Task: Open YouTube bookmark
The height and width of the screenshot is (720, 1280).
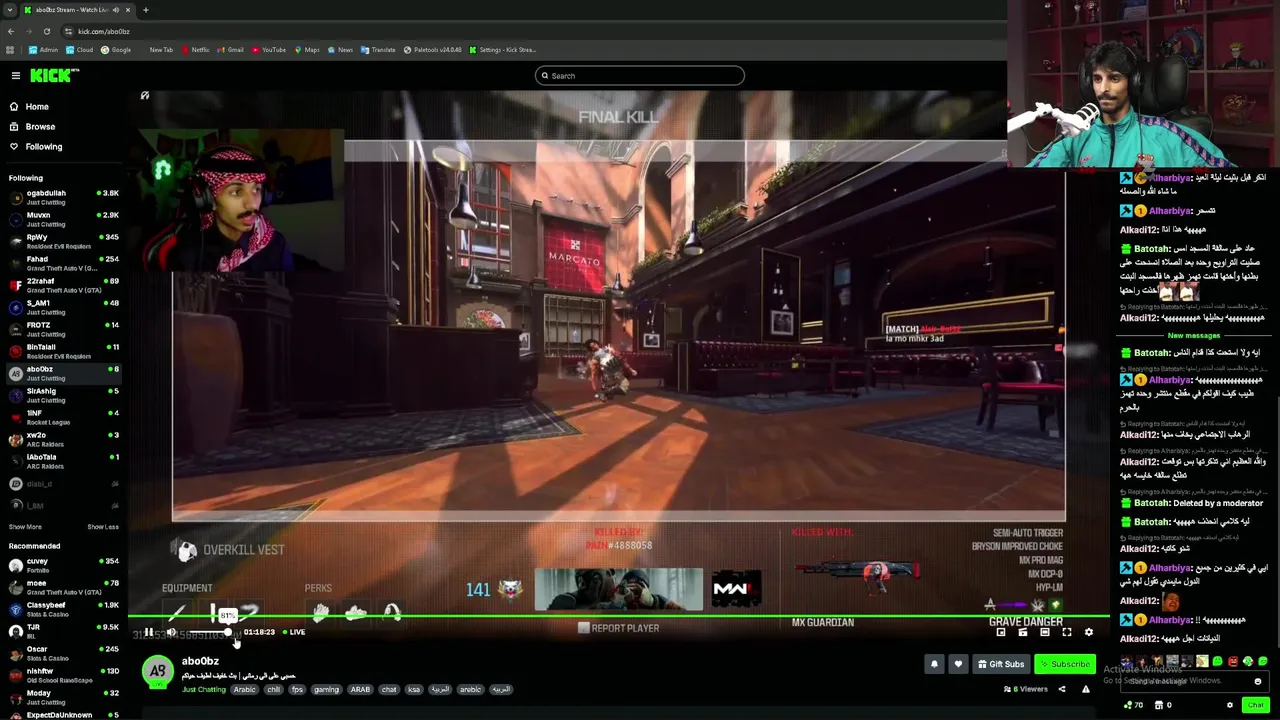Action: pos(269,49)
